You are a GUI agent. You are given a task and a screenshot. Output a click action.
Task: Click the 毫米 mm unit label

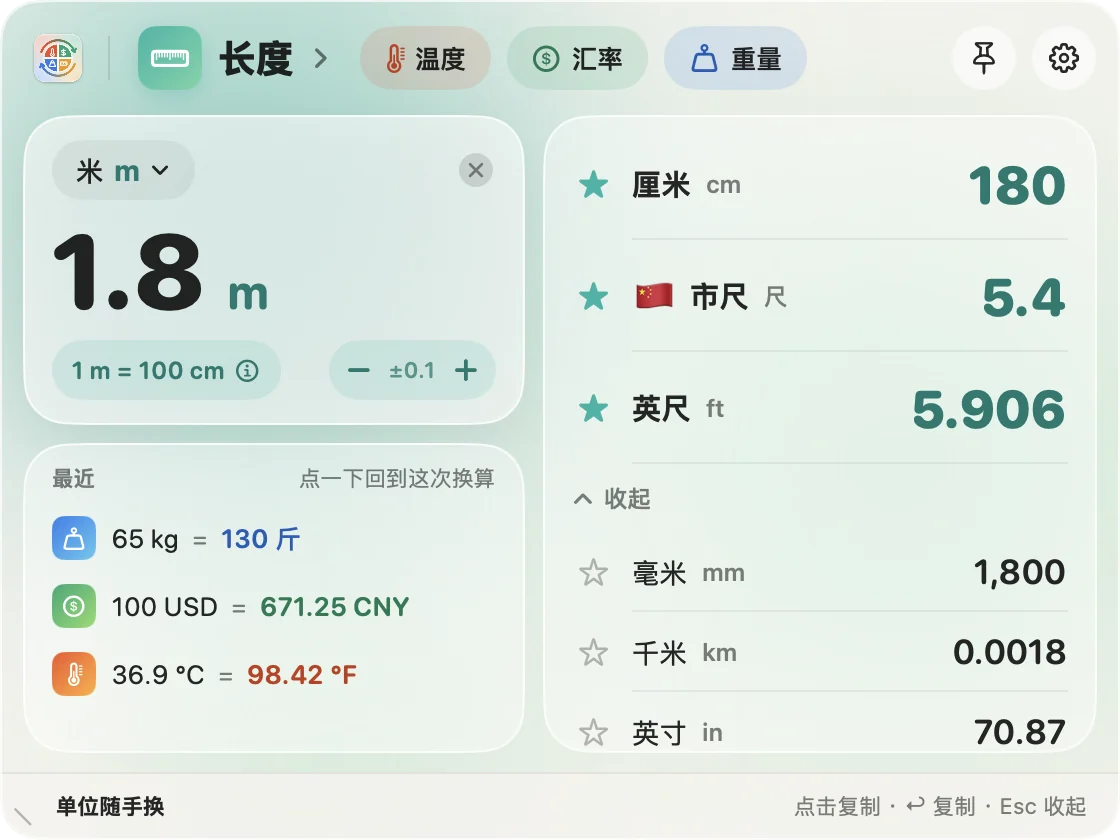[689, 573]
